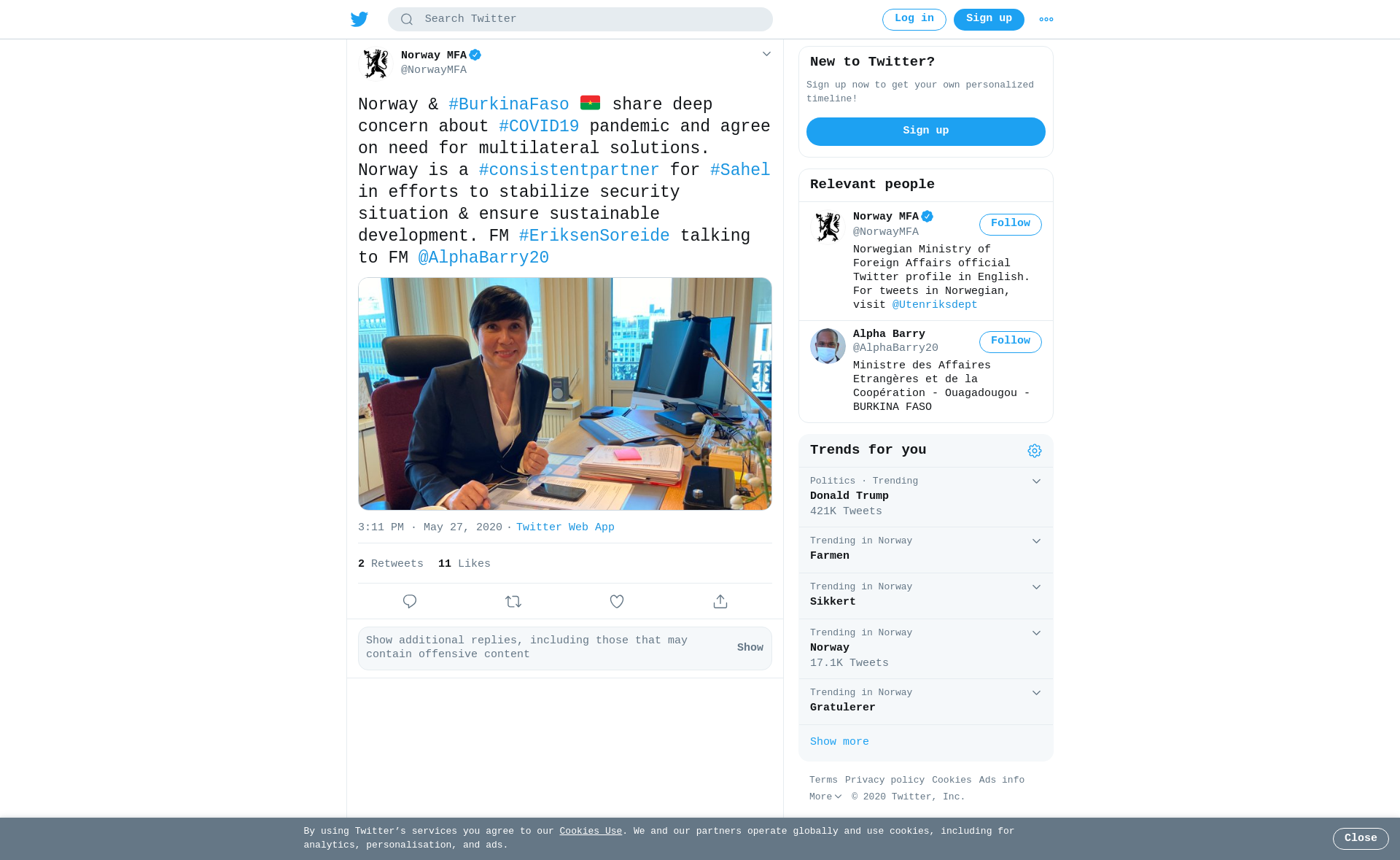Follow the Norway MFA account
Image resolution: width=1400 pixels, height=860 pixels.
point(1011,224)
